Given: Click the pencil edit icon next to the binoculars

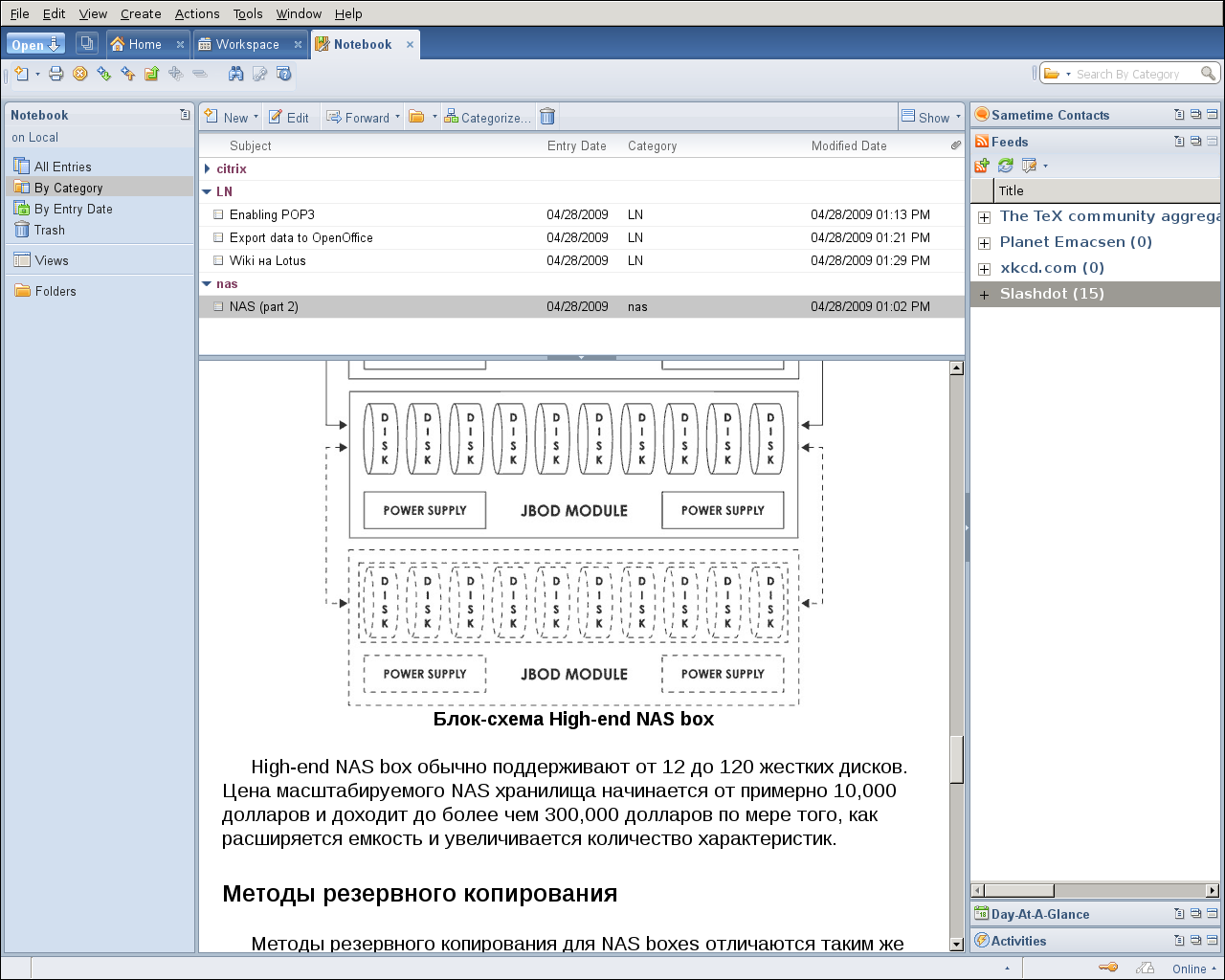Looking at the screenshot, I should 259,74.
